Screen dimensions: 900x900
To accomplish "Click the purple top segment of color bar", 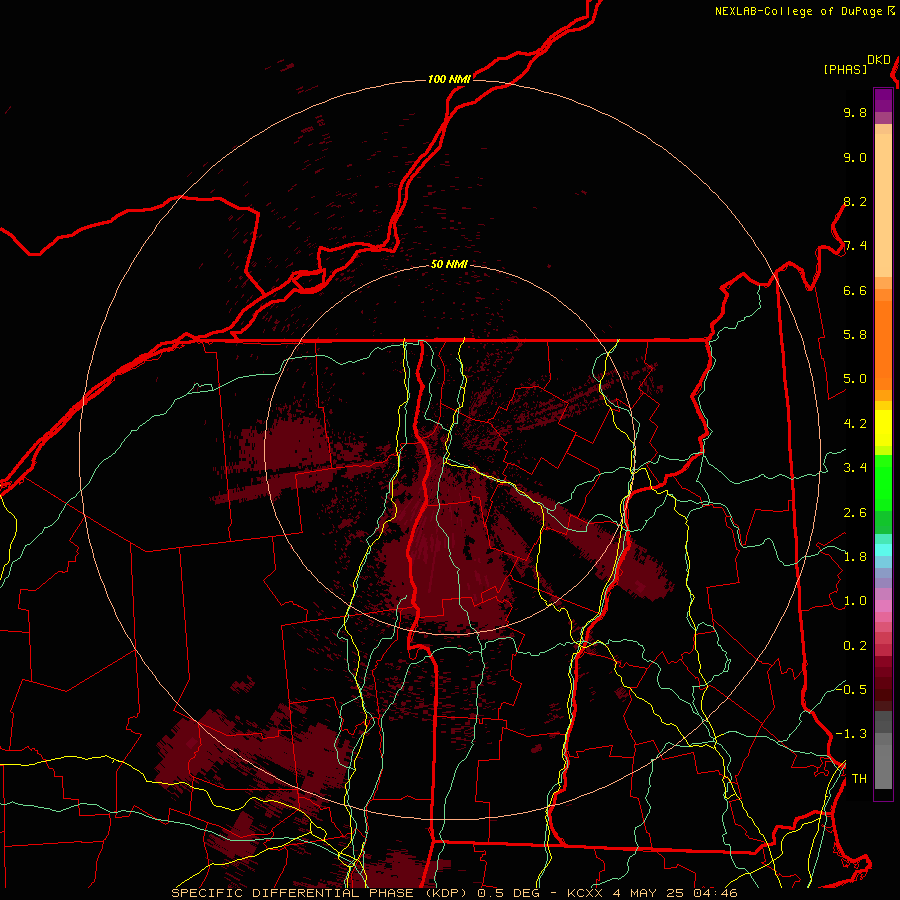I will (883, 100).
